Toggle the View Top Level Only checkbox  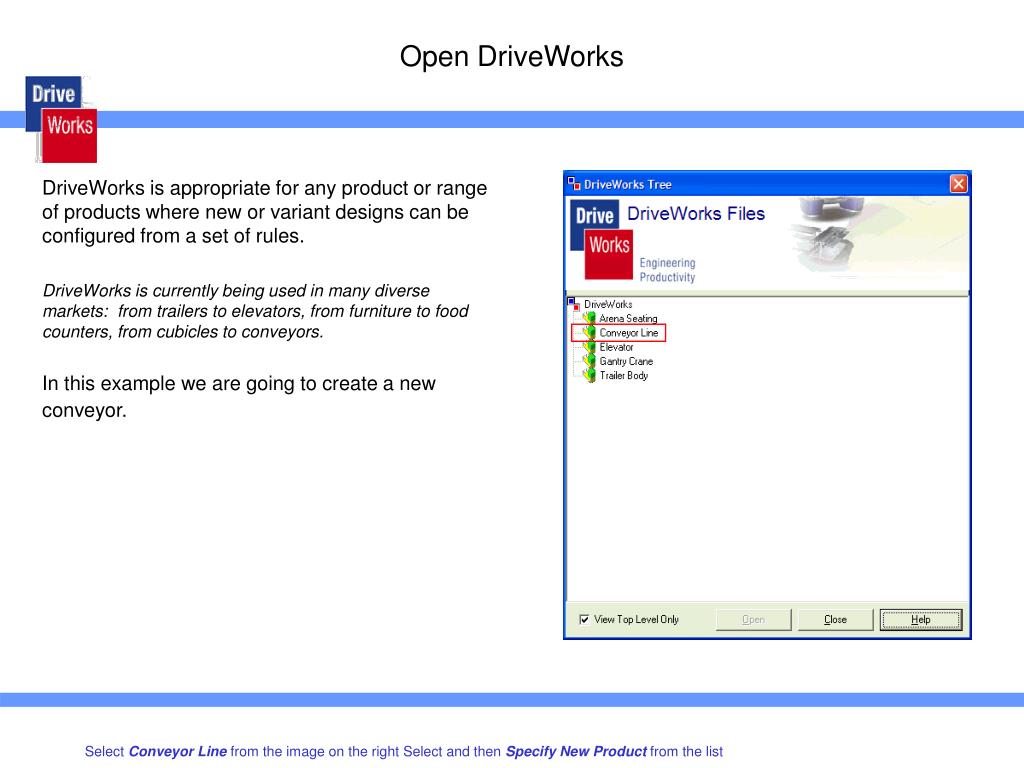coord(584,619)
